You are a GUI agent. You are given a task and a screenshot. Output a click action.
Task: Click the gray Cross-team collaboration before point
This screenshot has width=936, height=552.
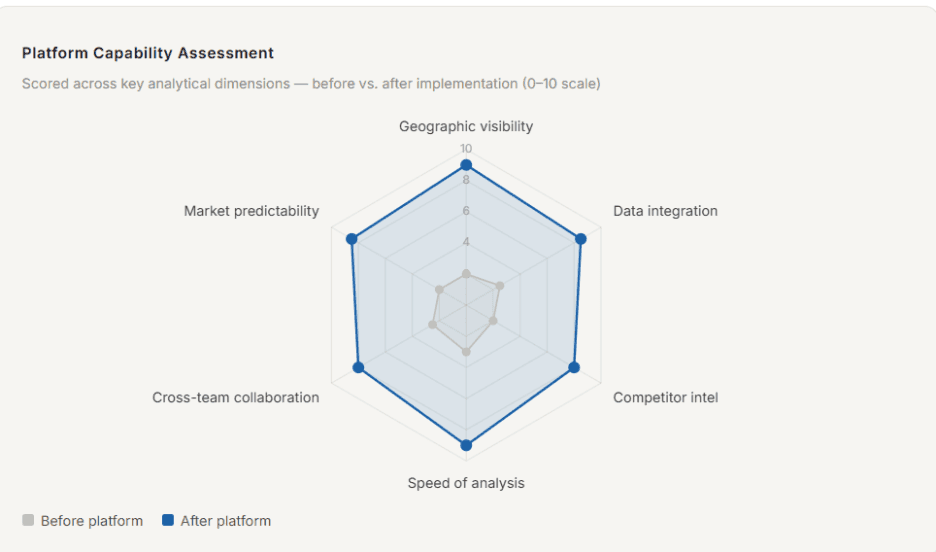432,325
